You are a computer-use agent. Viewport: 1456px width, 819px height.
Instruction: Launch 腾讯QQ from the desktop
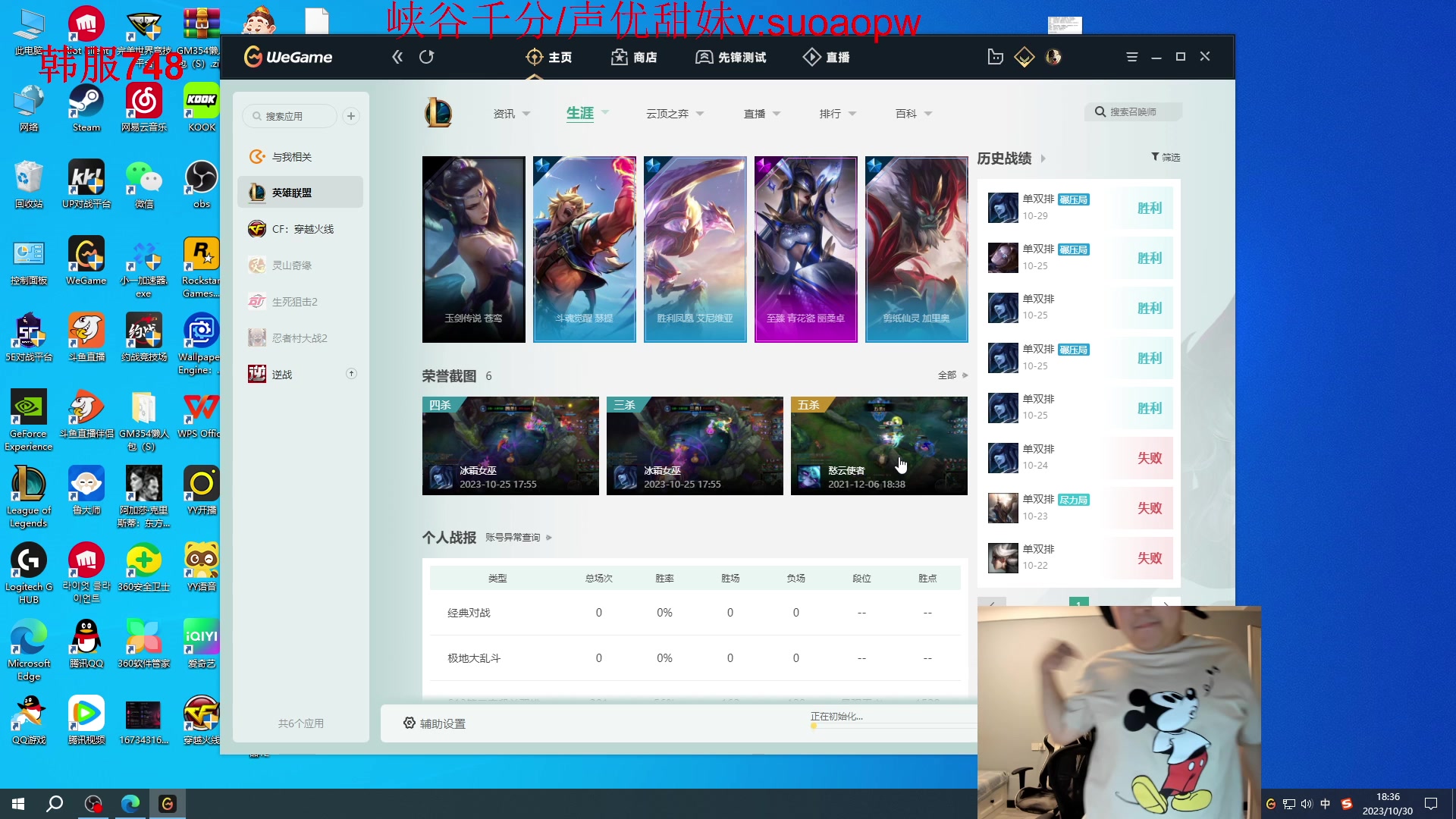[86, 643]
